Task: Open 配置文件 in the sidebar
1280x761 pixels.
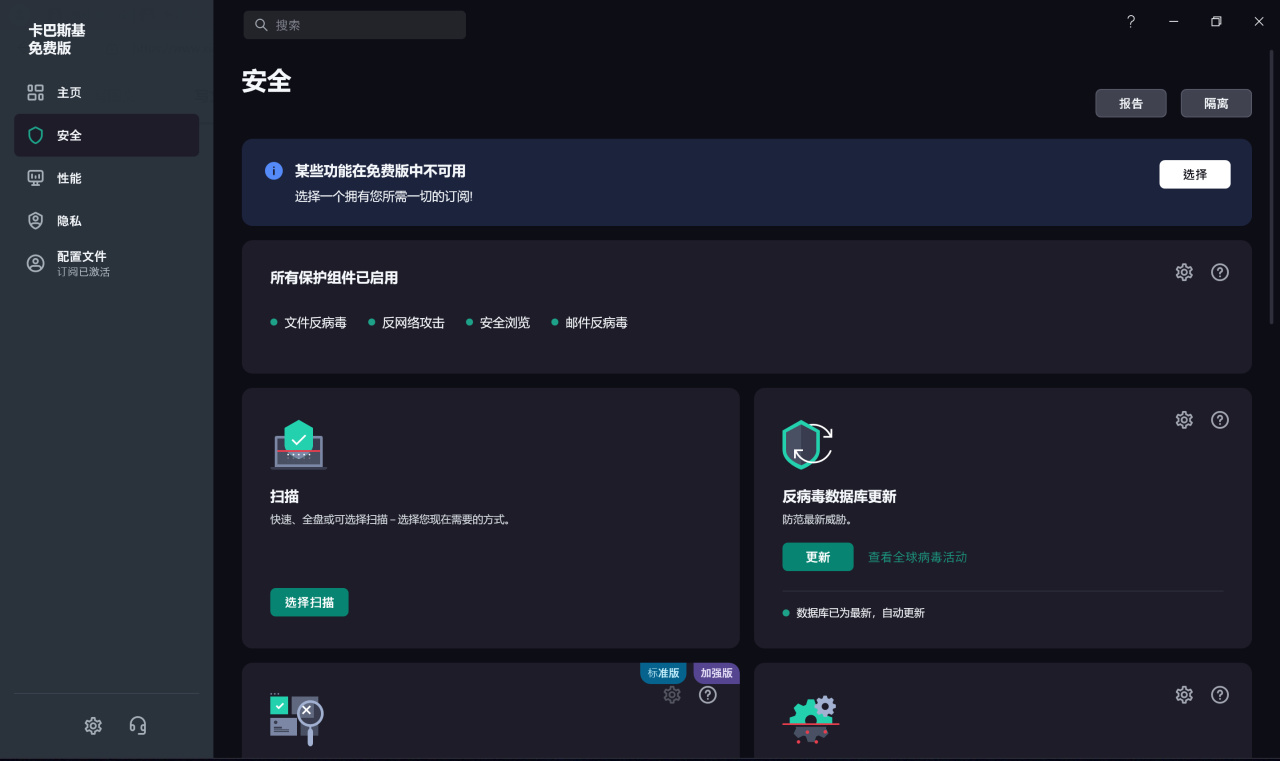Action: pos(106,263)
